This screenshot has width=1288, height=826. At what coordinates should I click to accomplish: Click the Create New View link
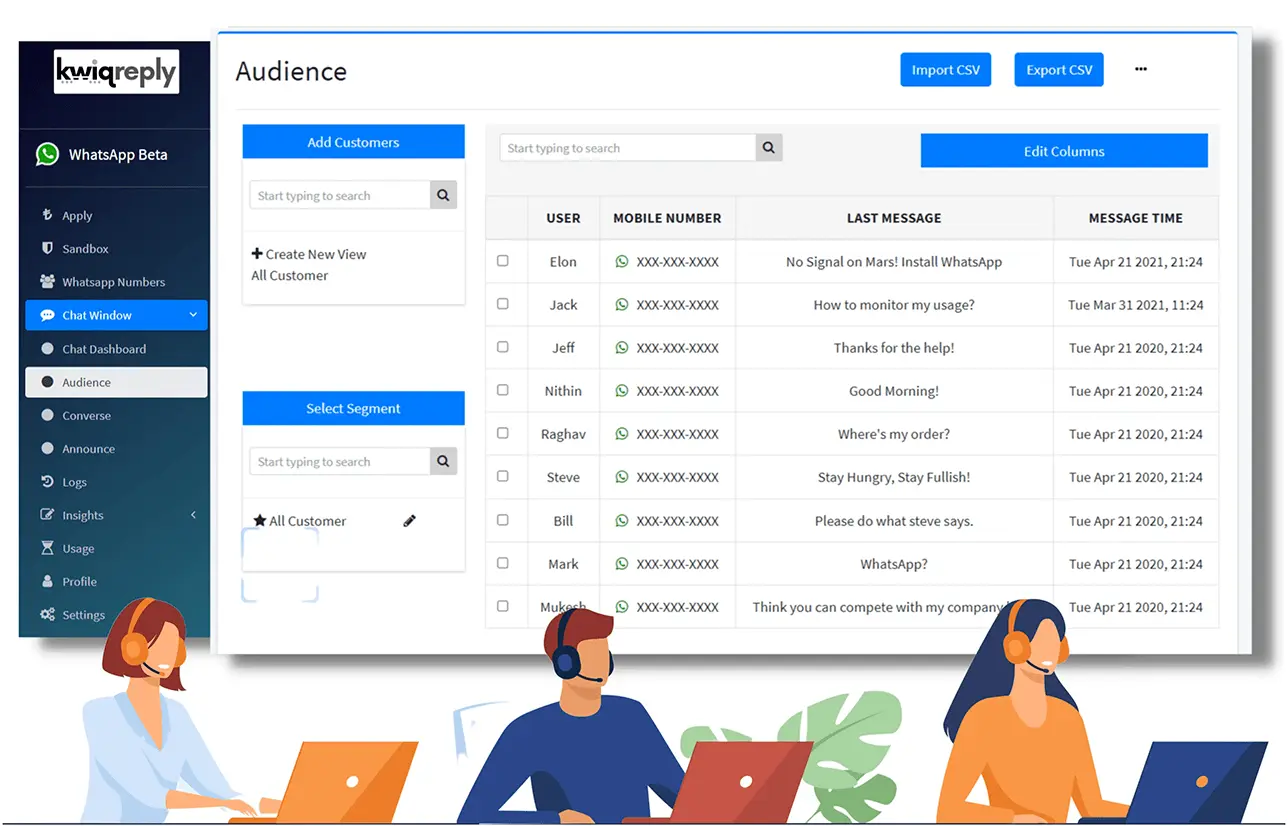tap(308, 253)
